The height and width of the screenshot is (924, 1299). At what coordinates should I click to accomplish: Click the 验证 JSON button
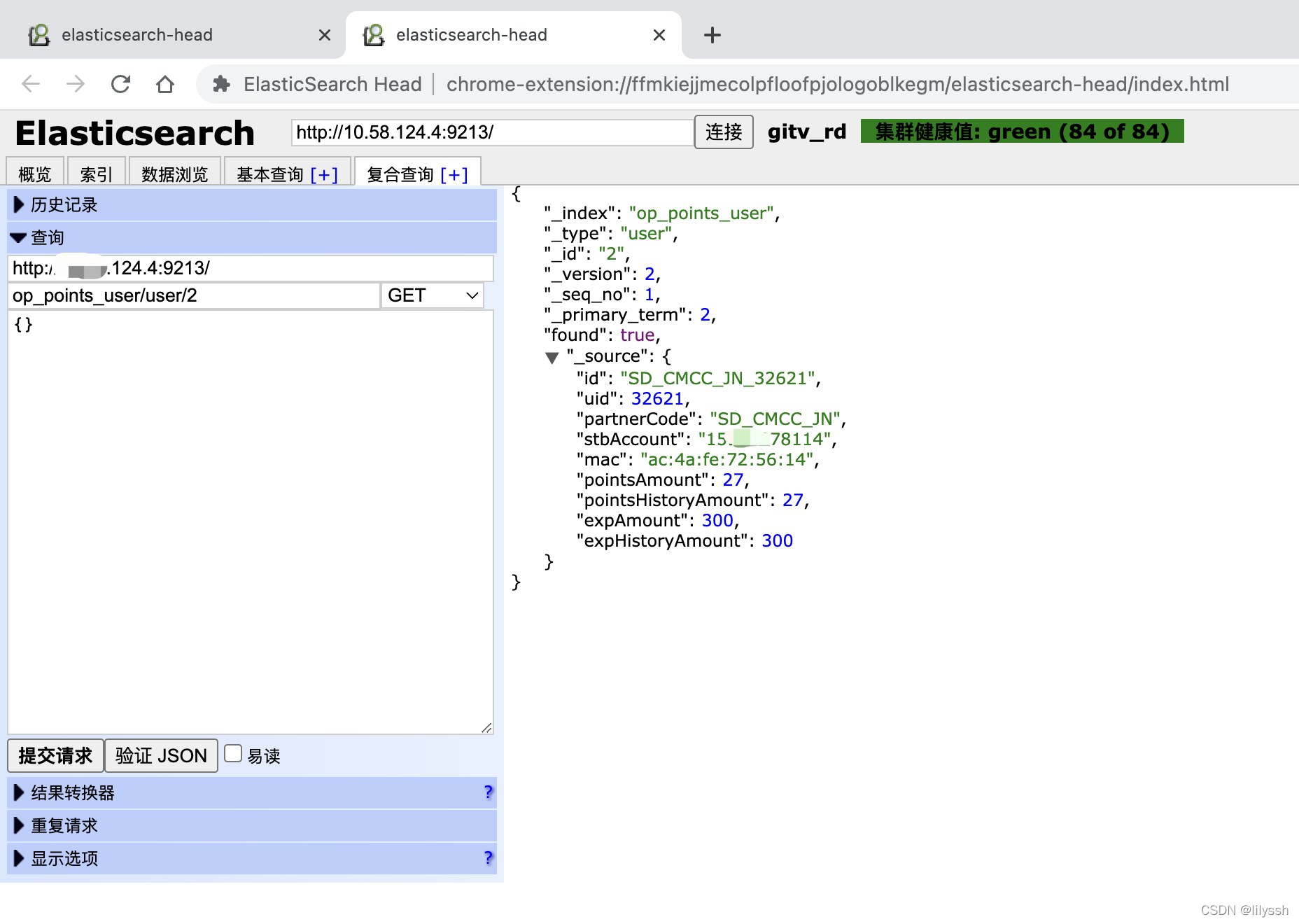pos(161,755)
